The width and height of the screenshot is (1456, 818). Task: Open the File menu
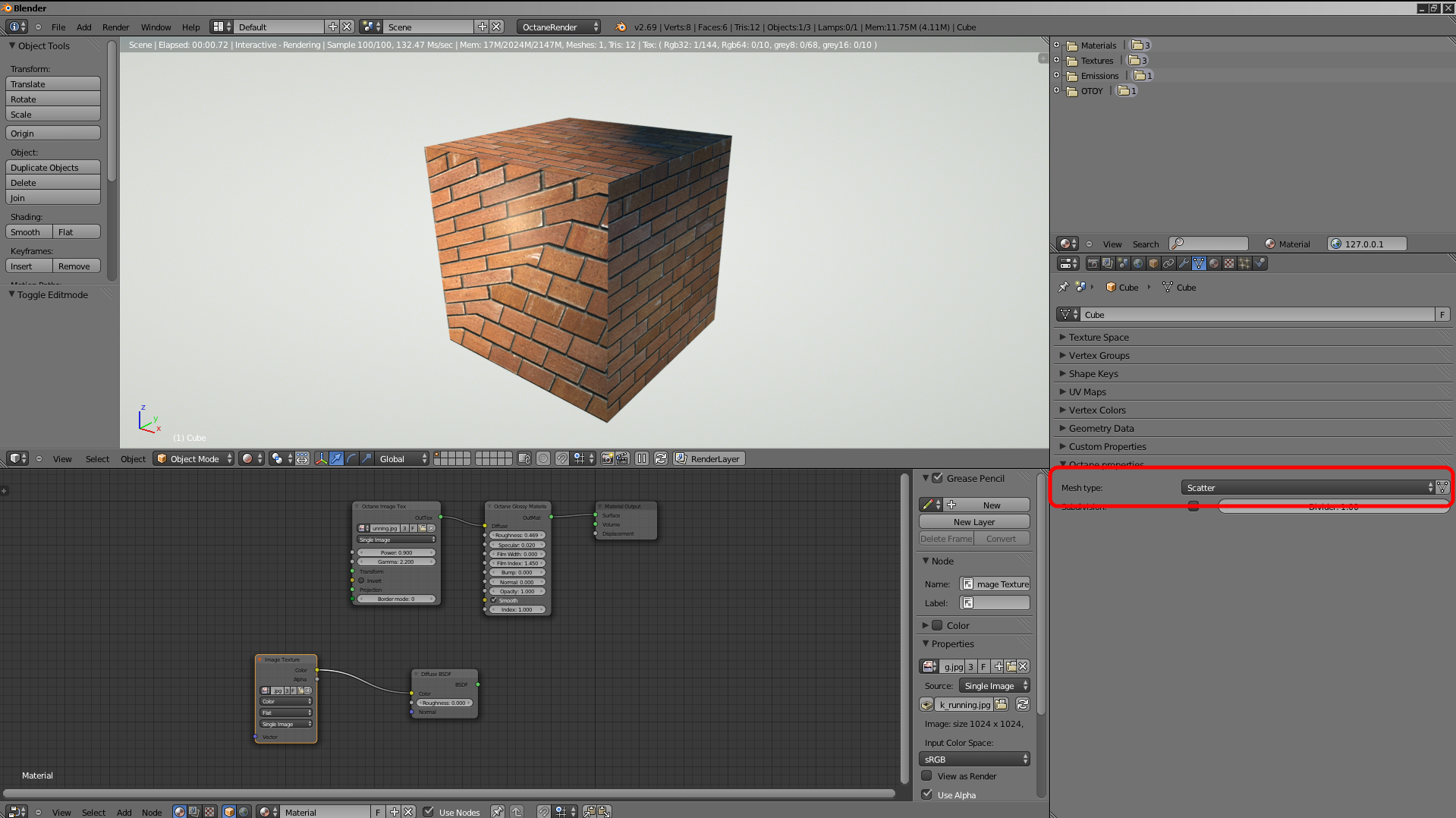58,27
